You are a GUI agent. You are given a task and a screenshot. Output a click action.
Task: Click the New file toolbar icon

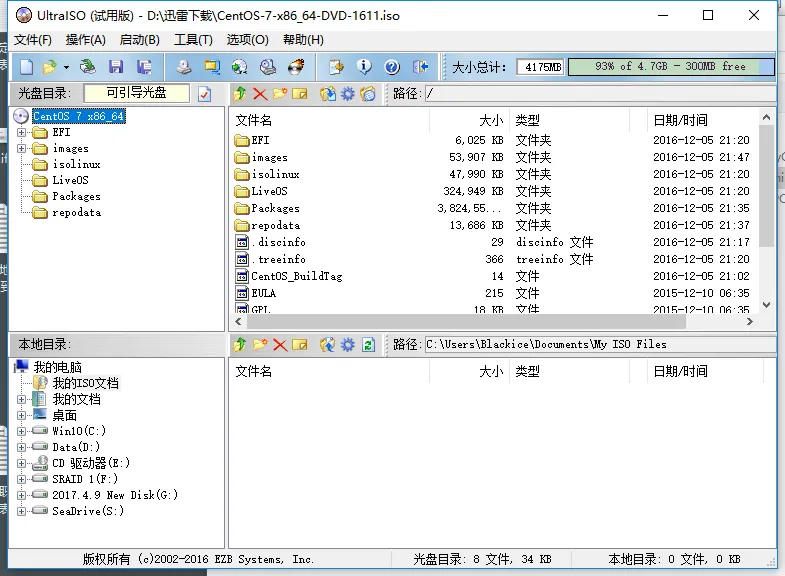pyautogui.click(x=23, y=67)
